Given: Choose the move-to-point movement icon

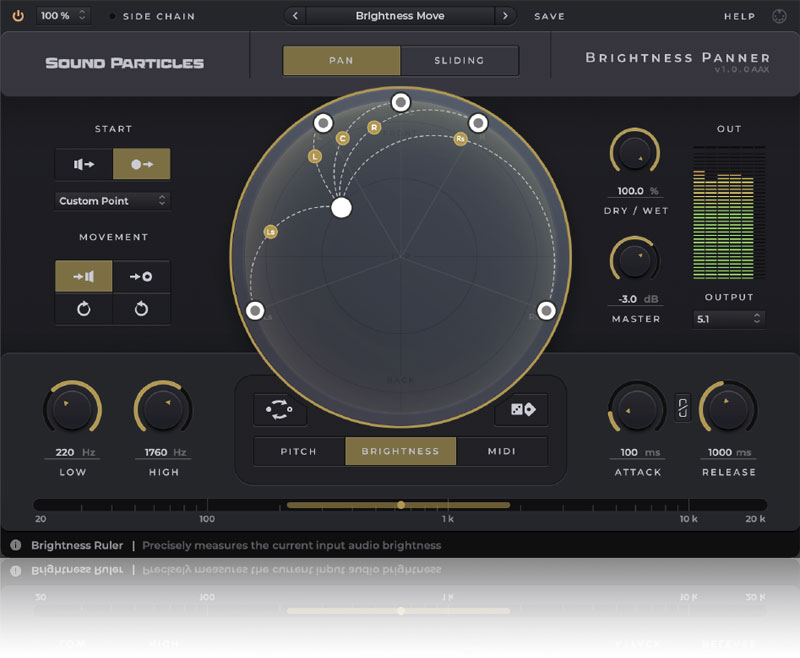Looking at the screenshot, I should pyautogui.click(x=141, y=276).
